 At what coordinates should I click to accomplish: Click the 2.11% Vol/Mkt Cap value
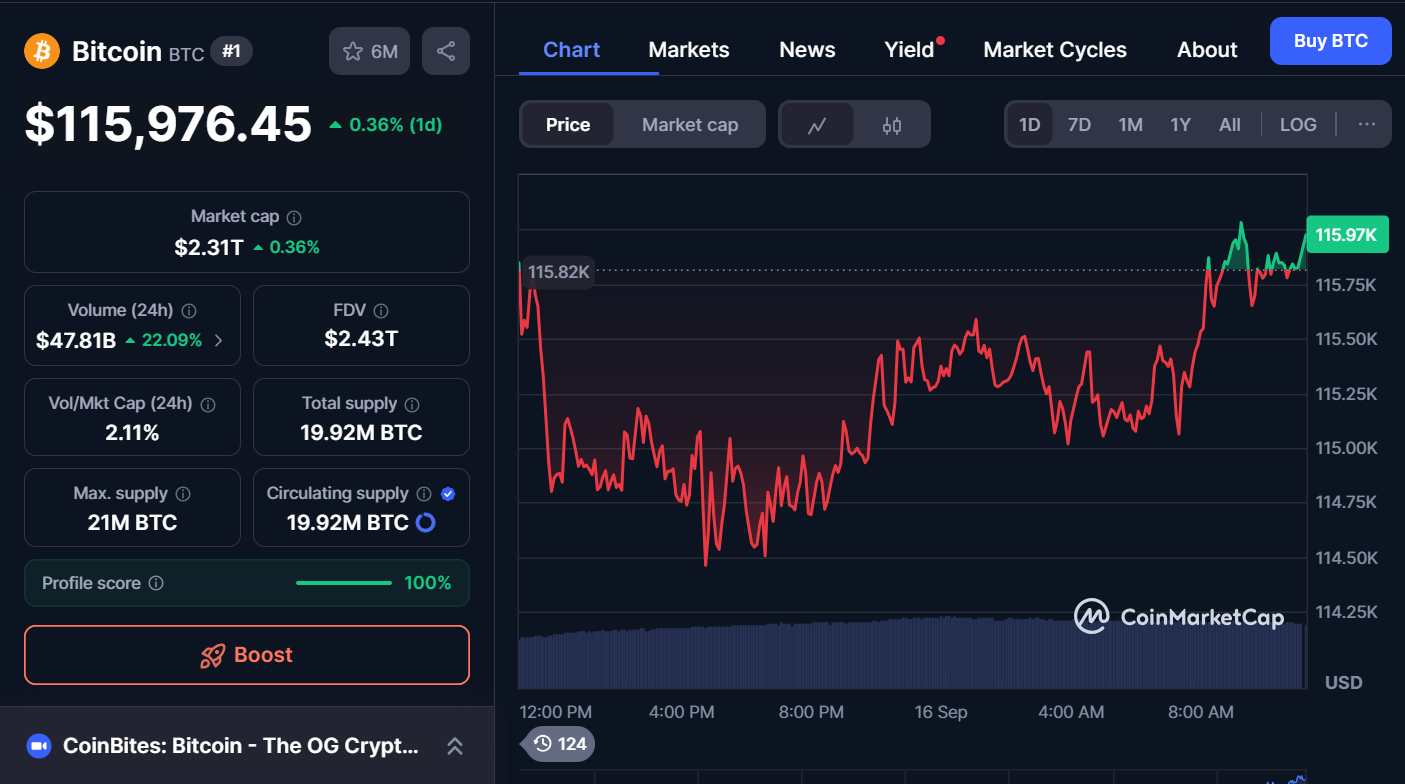[x=132, y=433]
